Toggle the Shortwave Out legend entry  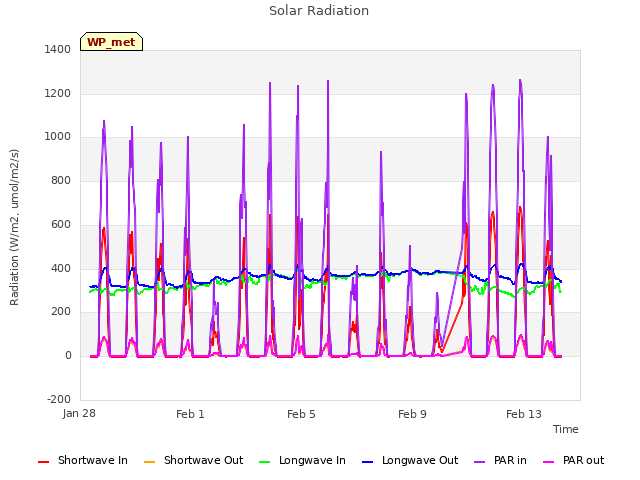point(193,460)
